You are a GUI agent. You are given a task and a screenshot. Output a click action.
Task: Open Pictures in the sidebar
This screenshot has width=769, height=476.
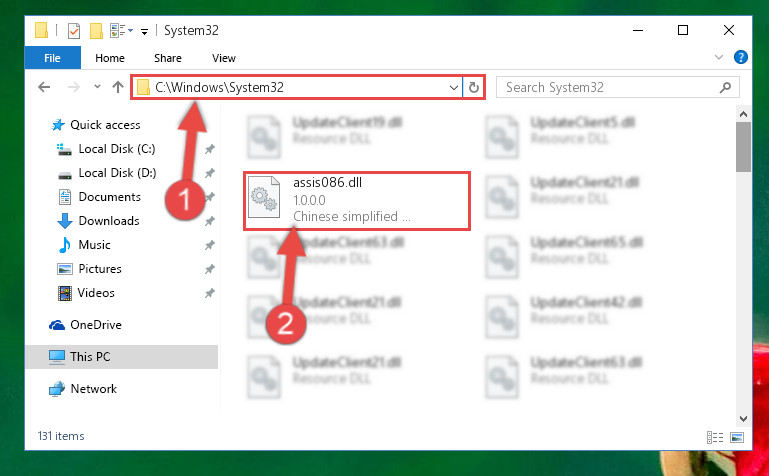pyautogui.click(x=100, y=269)
